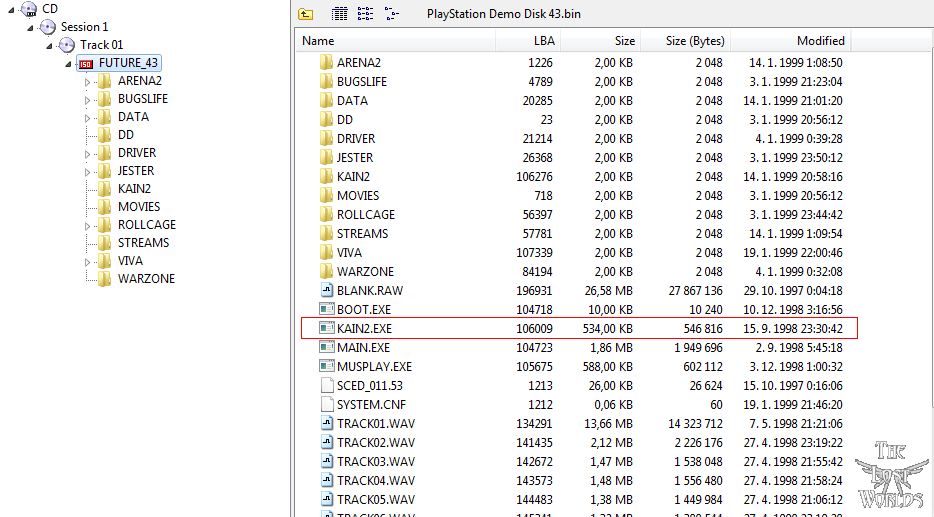Click the TRACK01.WAV audio icon
The width and height of the screenshot is (934, 517).
click(x=326, y=423)
